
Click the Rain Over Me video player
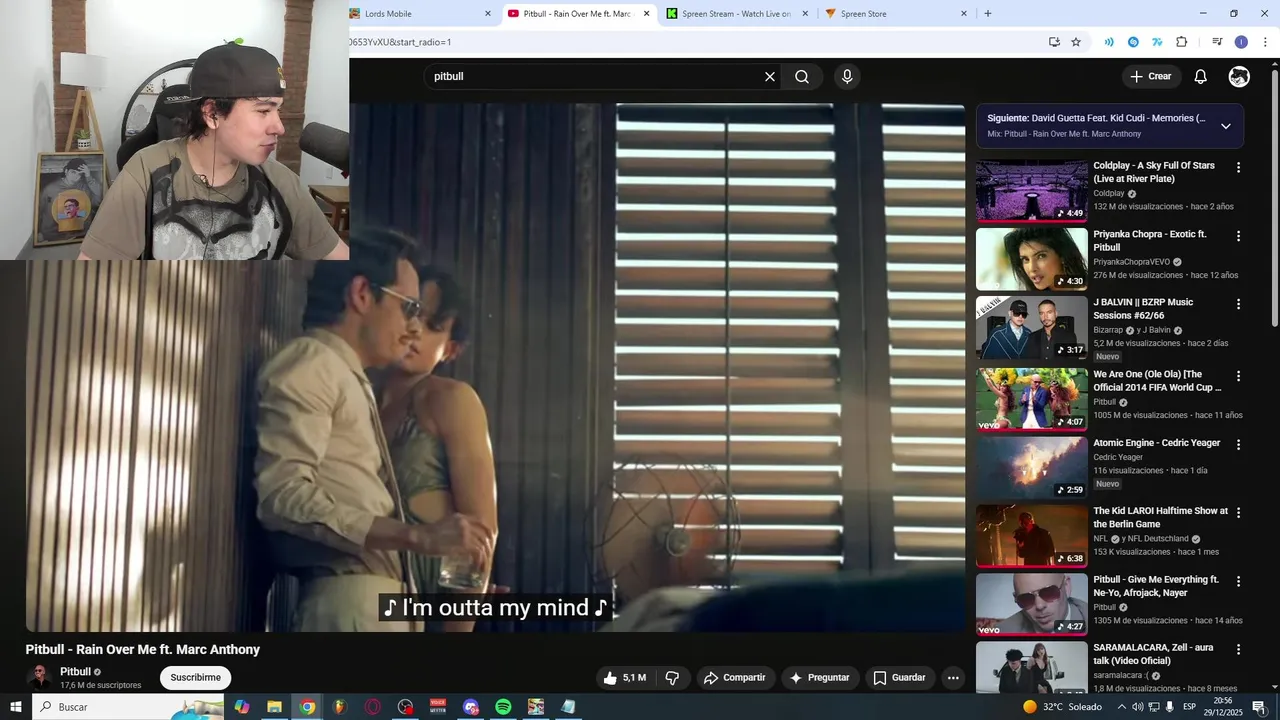tap(496, 367)
